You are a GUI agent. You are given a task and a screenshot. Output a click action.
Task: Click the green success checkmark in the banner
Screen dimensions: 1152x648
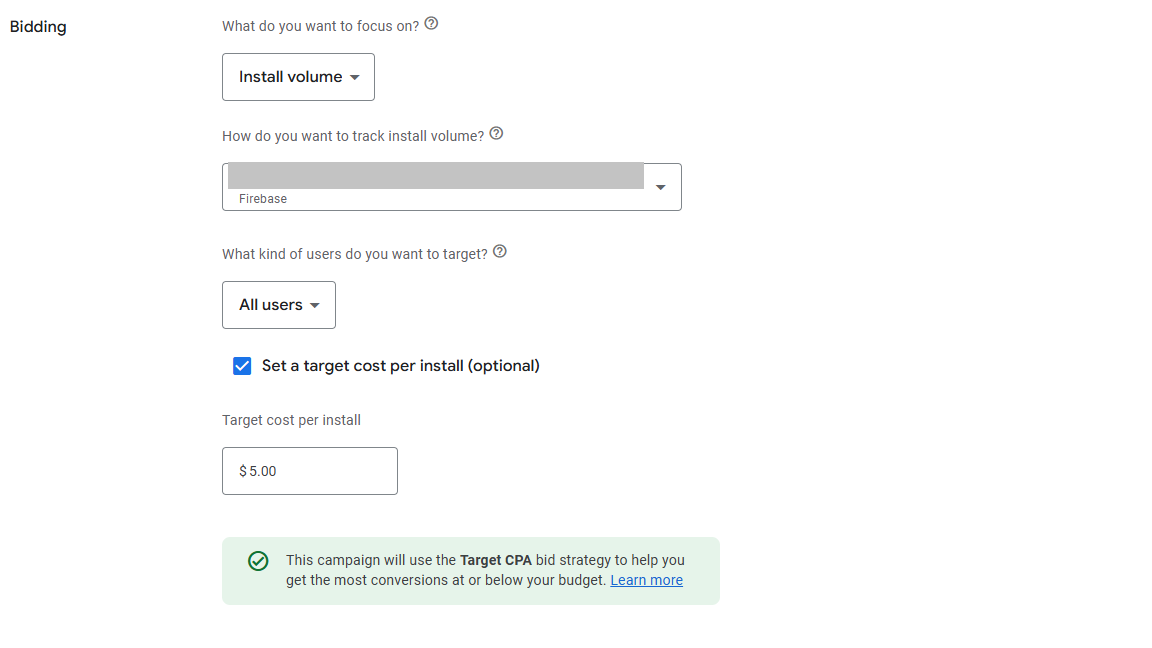258,561
